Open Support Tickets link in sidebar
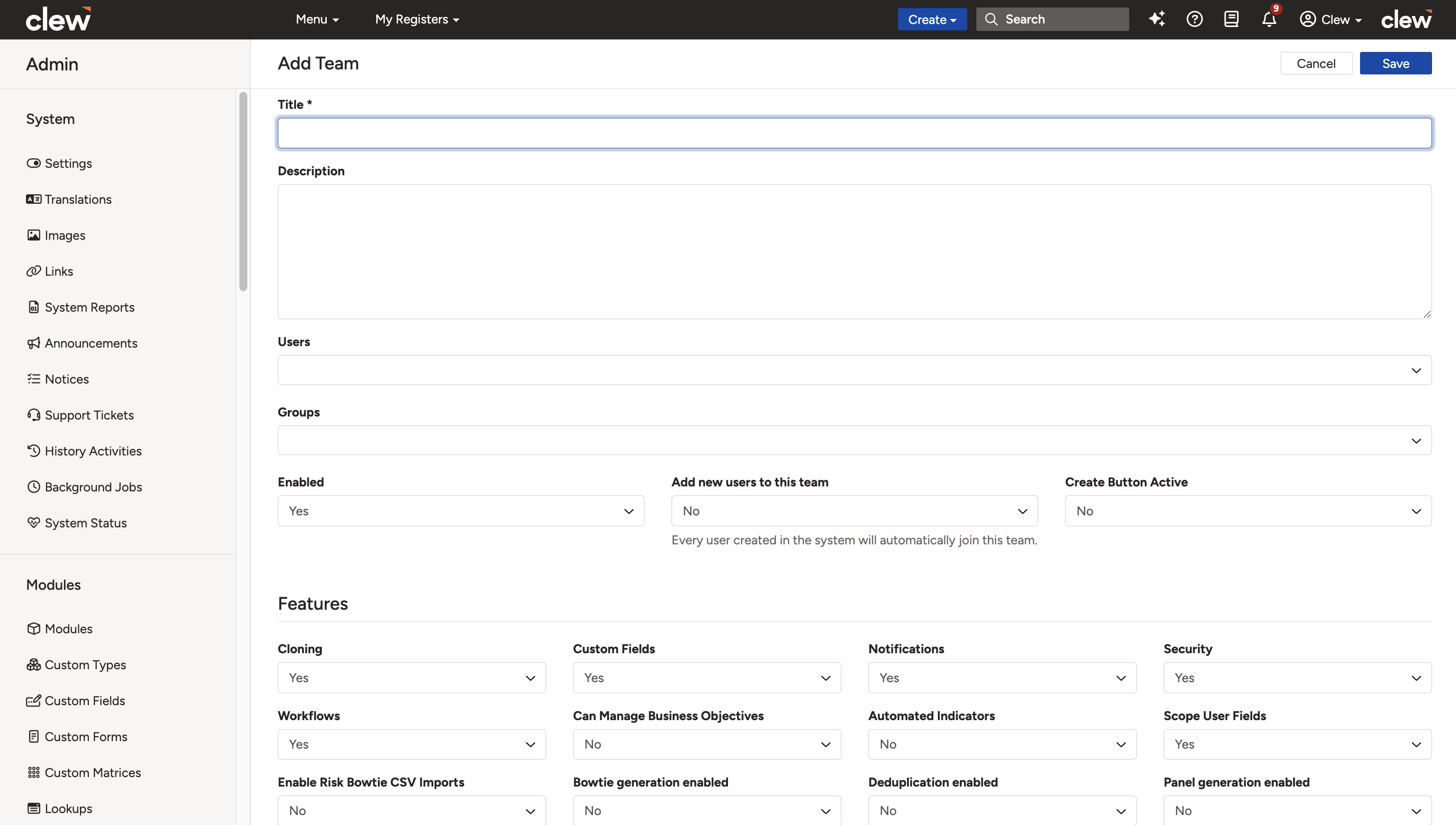 tap(89, 415)
